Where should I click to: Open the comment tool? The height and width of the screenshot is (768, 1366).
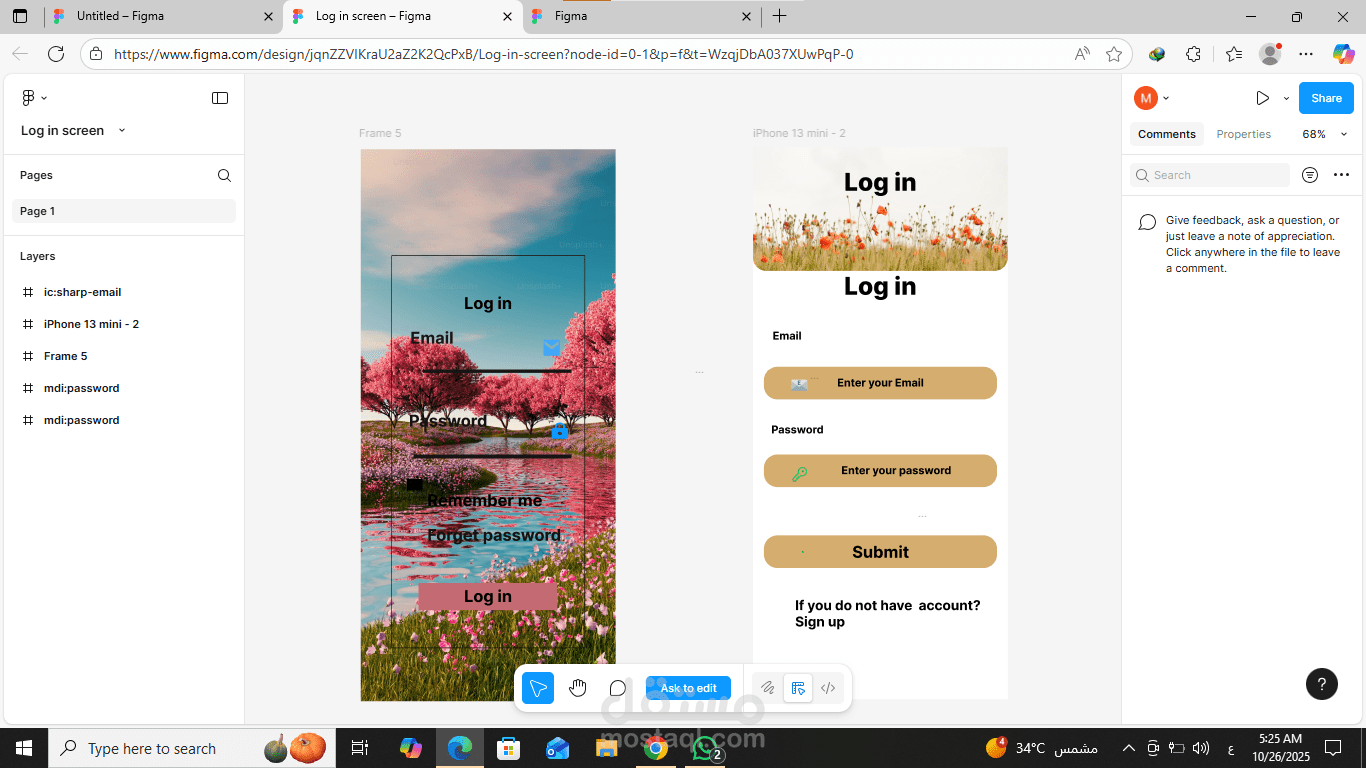point(617,687)
